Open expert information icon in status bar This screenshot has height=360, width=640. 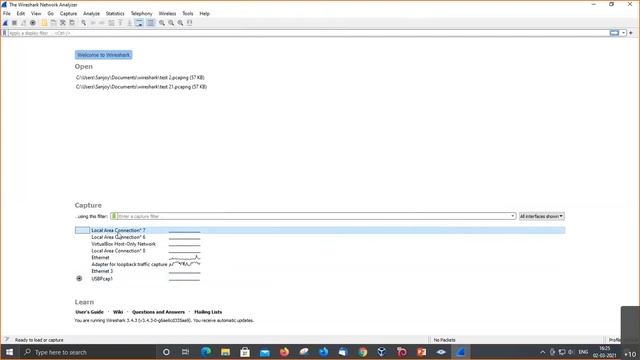[6, 340]
